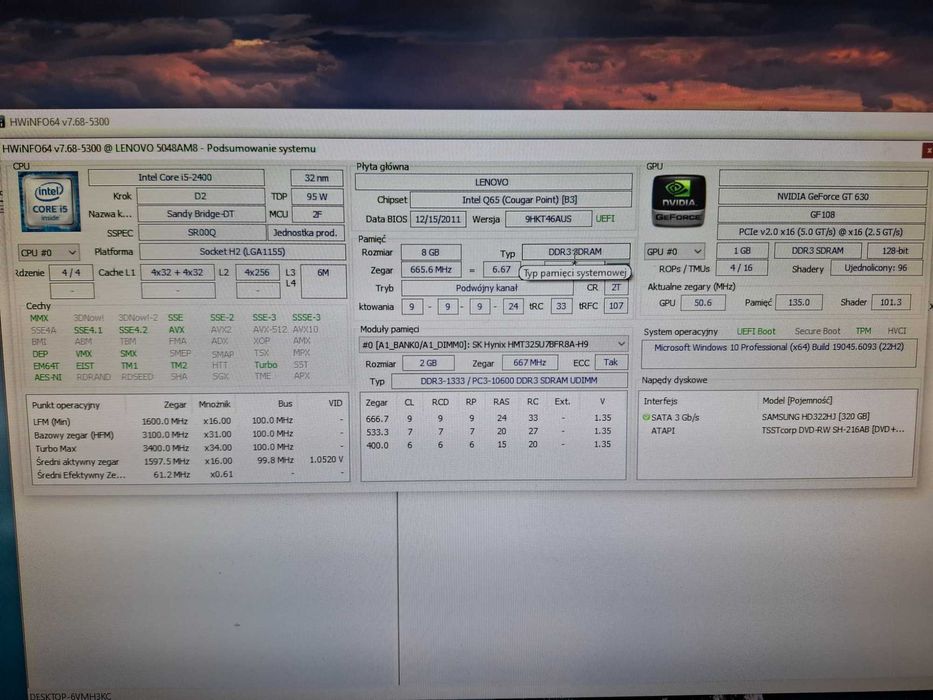Click the AVX feature flag
The width and height of the screenshot is (933, 700).
[177, 330]
